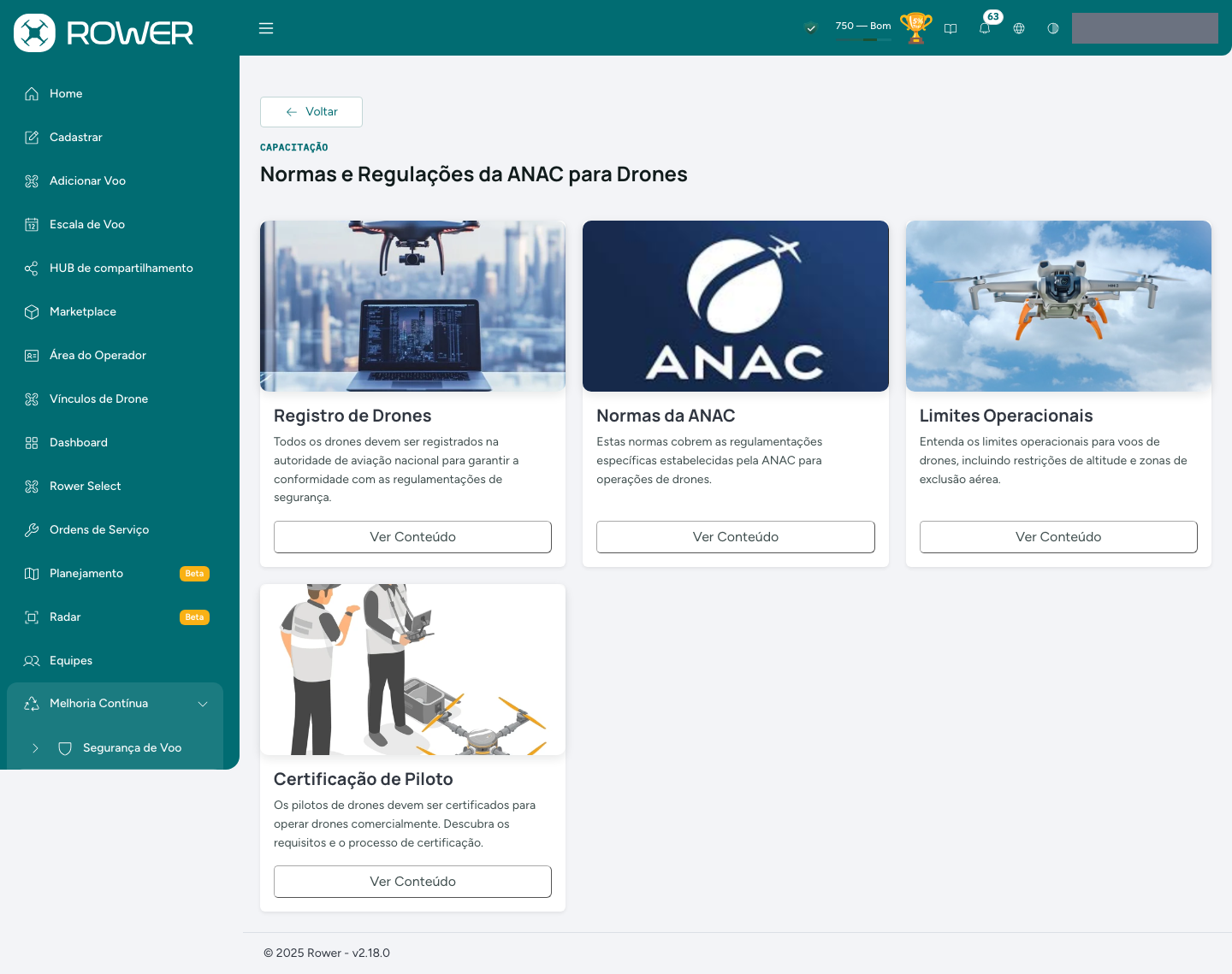Screen dimensions: 1232x974
Task: Click the Ordens de Serviço wrench icon
Action: (x=32, y=530)
